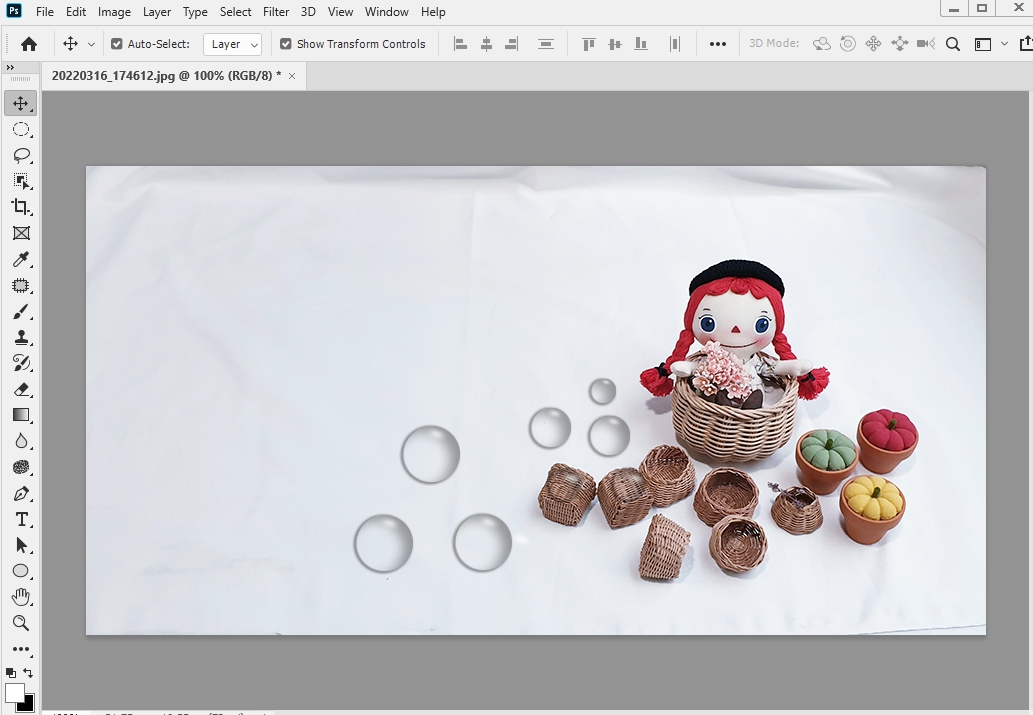Screen dimensions: 1033x715
Task: Select the Hand tool
Action: (x=20, y=597)
